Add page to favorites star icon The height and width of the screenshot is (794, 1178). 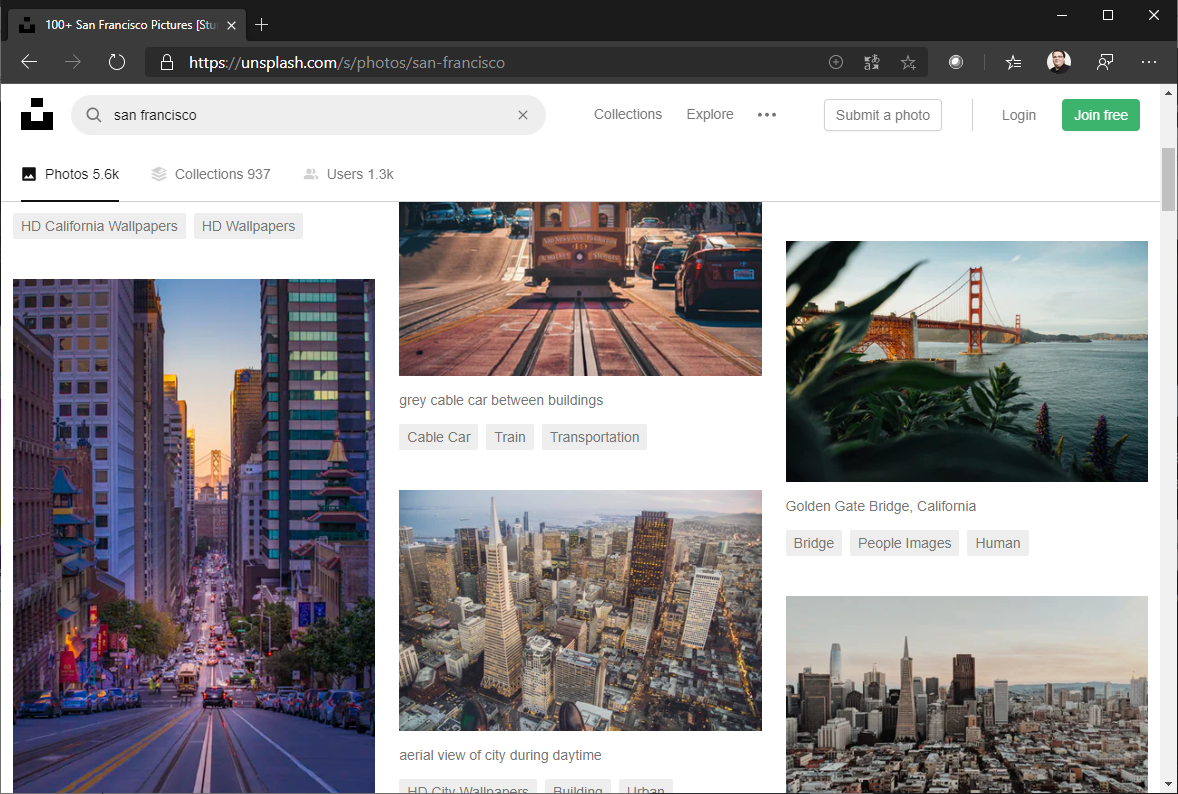[908, 62]
